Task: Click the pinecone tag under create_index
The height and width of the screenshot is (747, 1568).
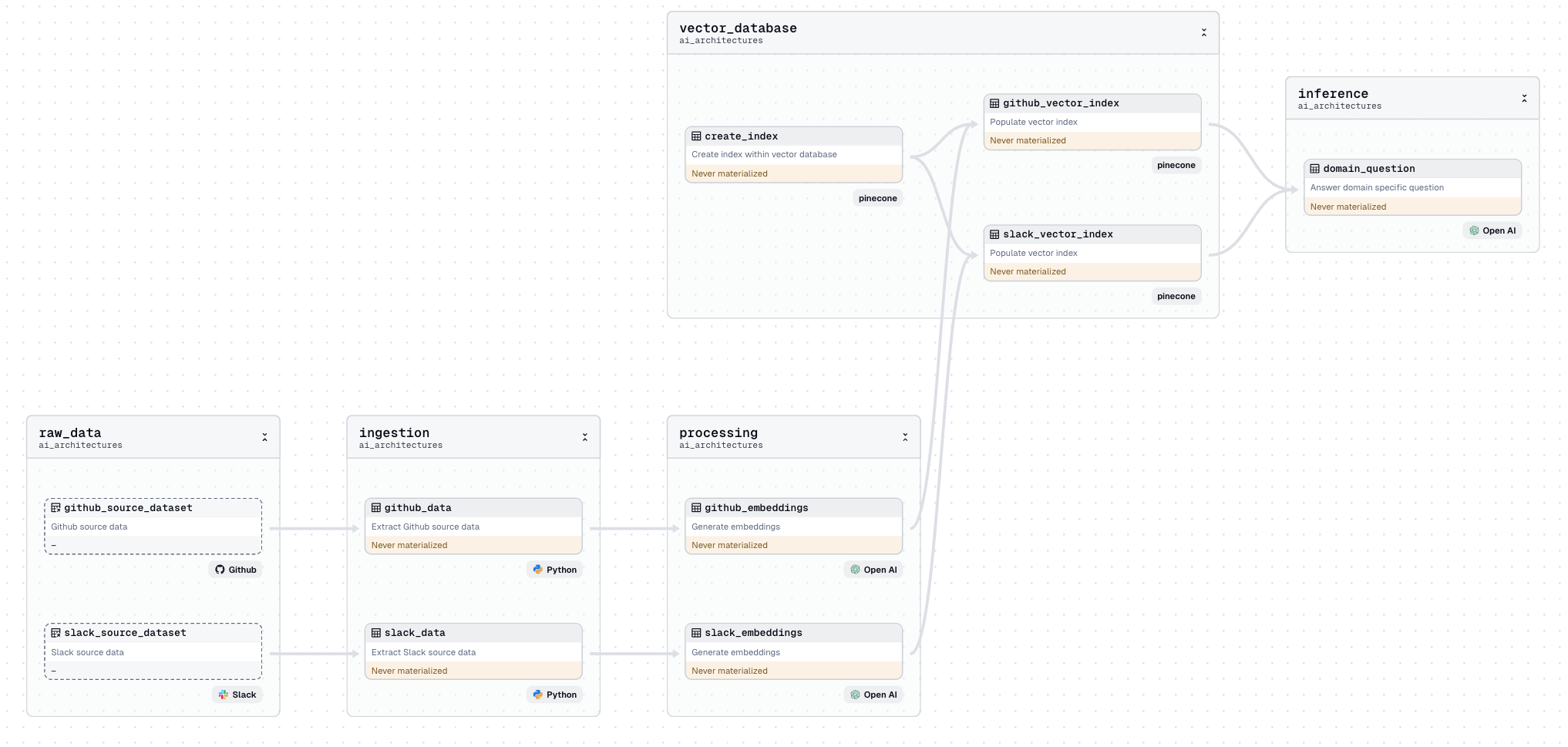Action: pos(877,198)
